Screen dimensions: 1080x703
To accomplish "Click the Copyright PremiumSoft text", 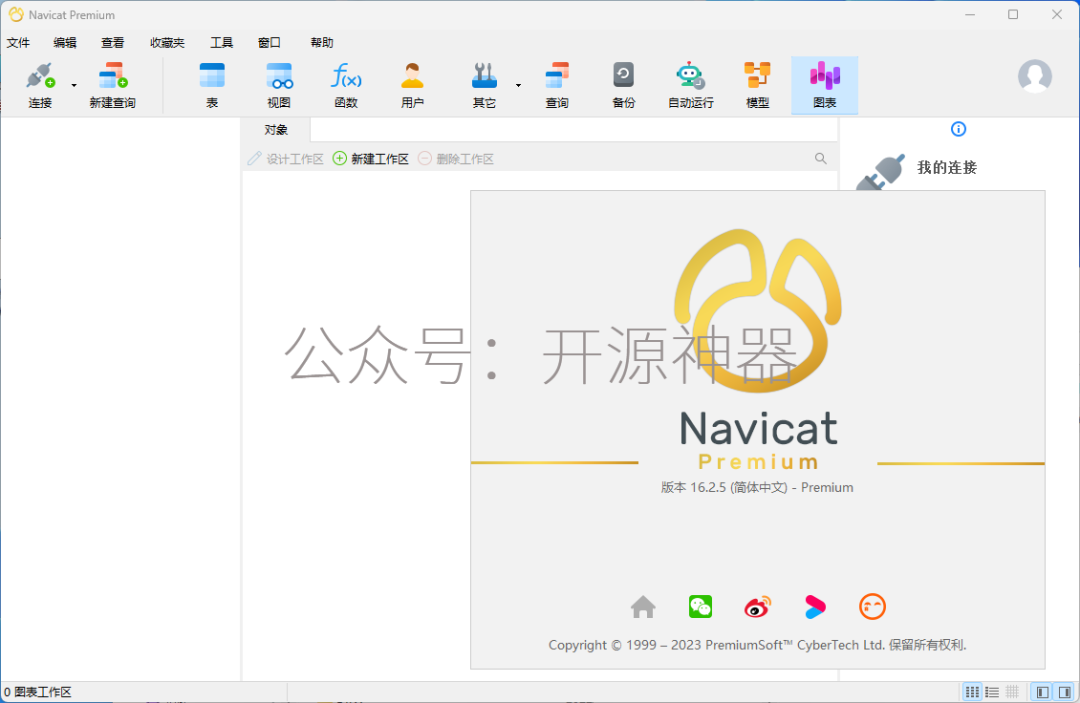I will point(758,645).
